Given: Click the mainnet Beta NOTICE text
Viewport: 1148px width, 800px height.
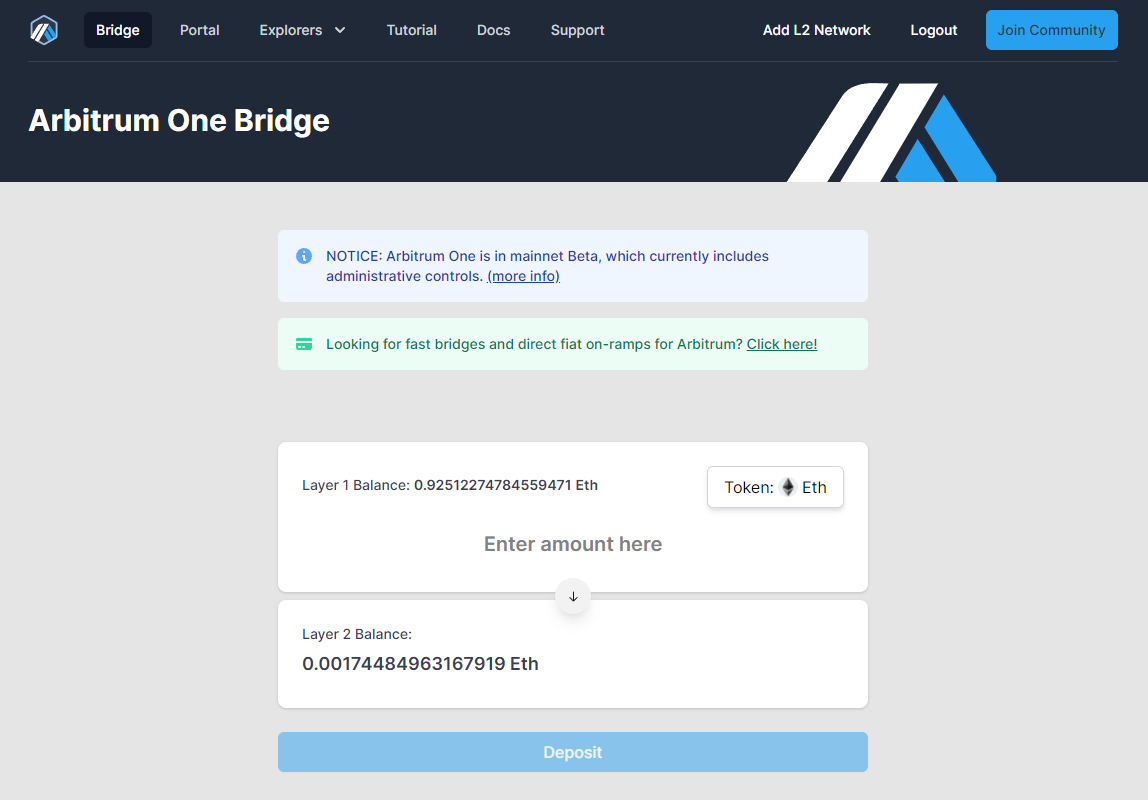Looking at the screenshot, I should (x=548, y=266).
